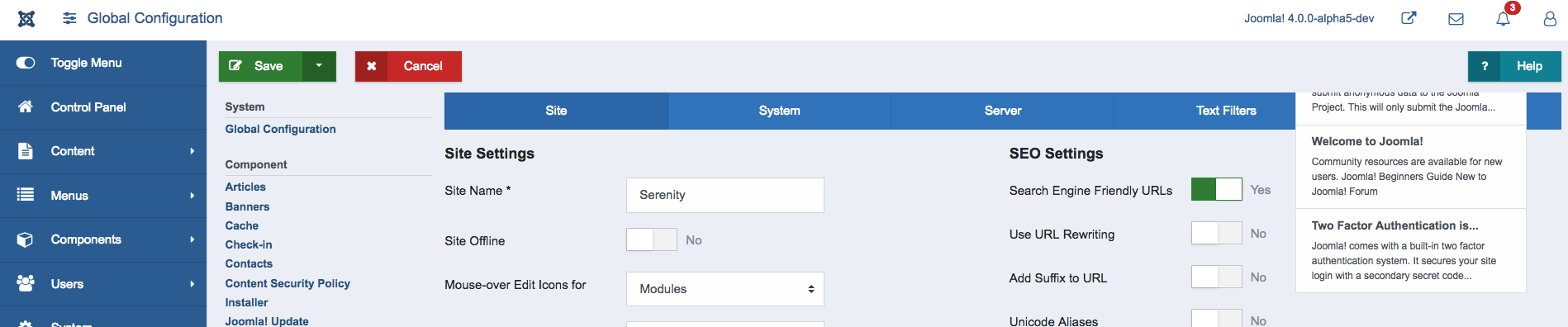Click the red Cancel button
Viewport: 1568px width, 327px height.
point(408,66)
